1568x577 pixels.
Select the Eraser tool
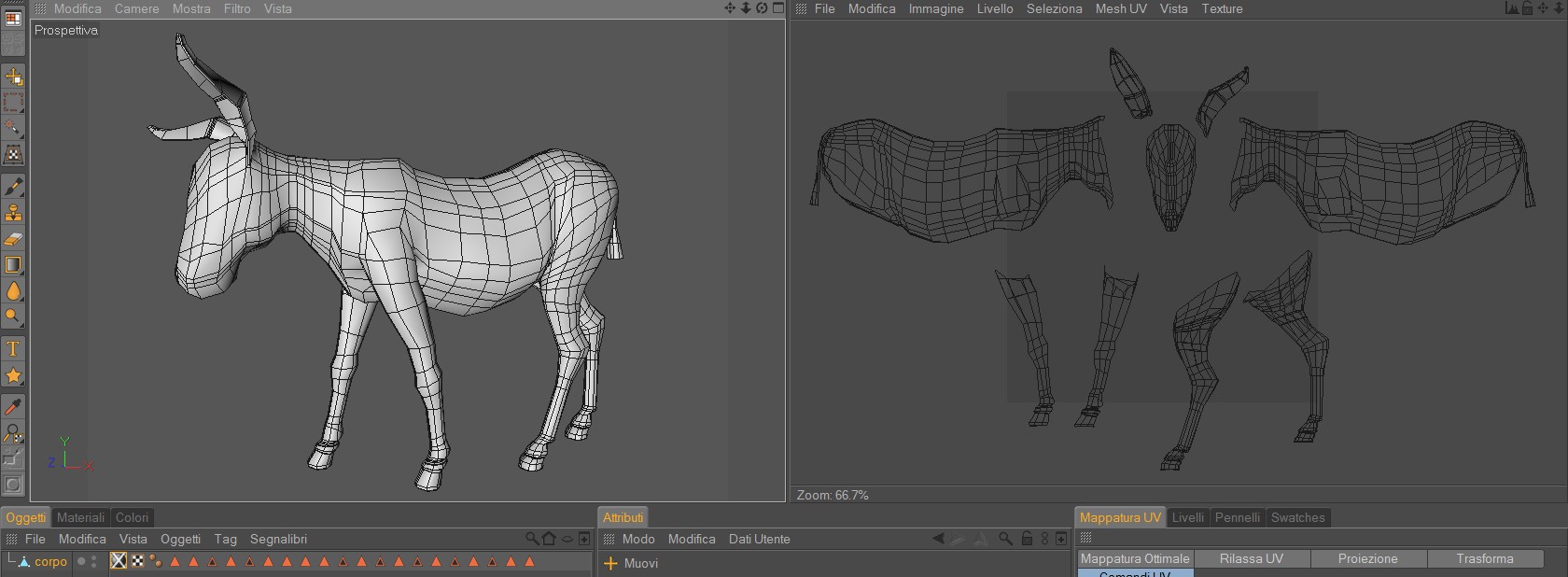(x=13, y=239)
